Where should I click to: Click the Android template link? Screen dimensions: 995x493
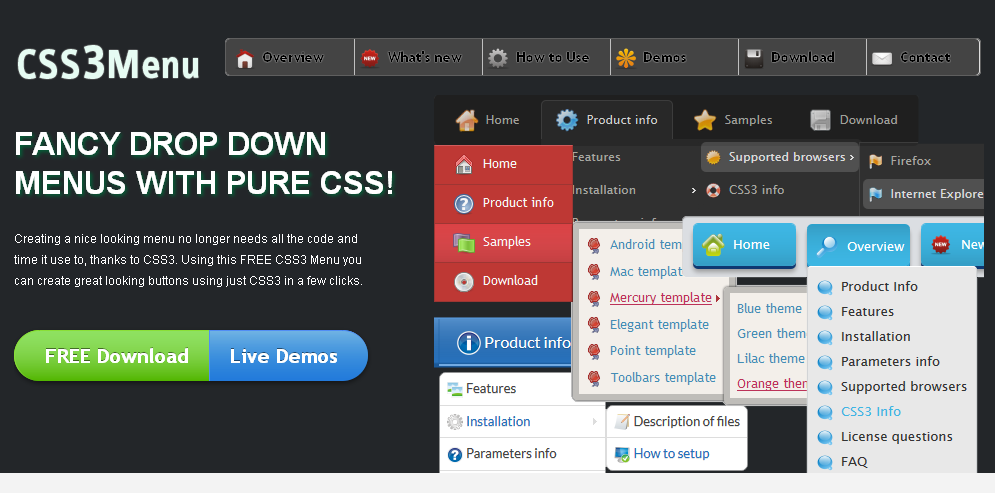tap(646, 245)
